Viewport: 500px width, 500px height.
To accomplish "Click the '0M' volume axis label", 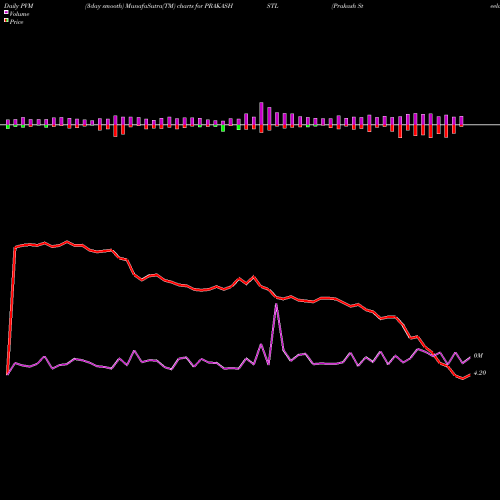I will [478, 356].
